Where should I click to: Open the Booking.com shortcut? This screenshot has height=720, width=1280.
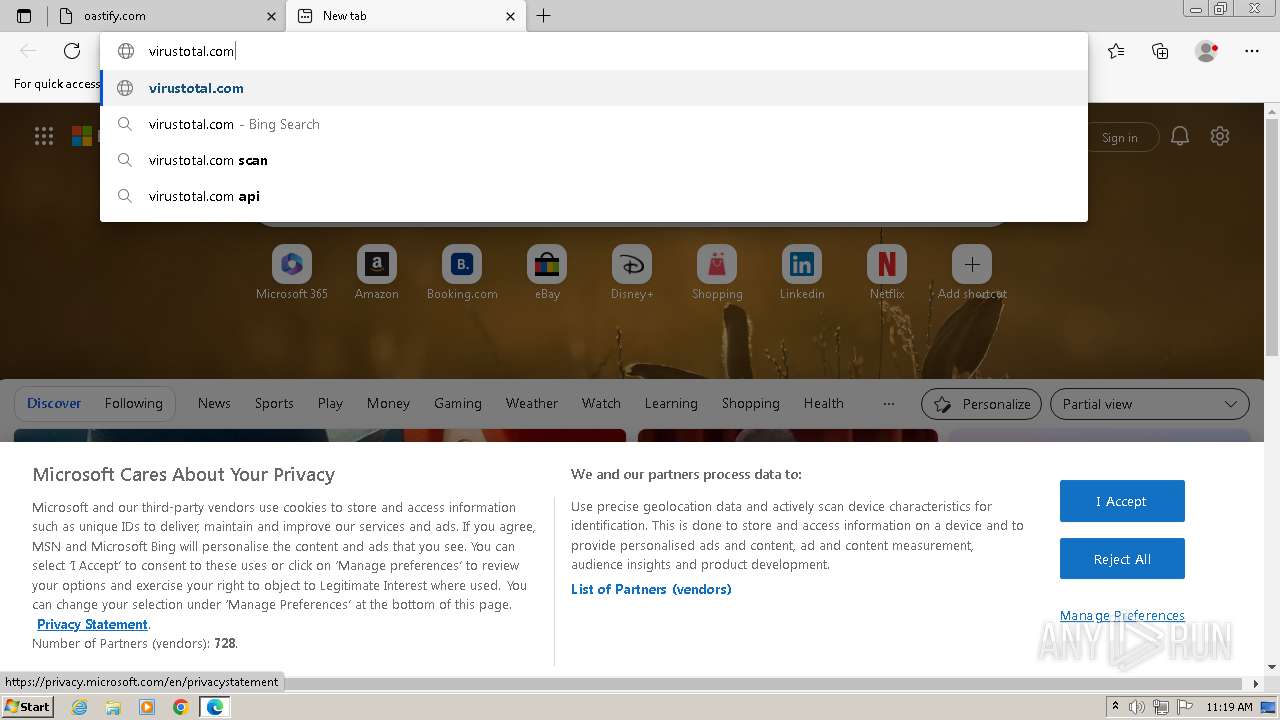462,272
